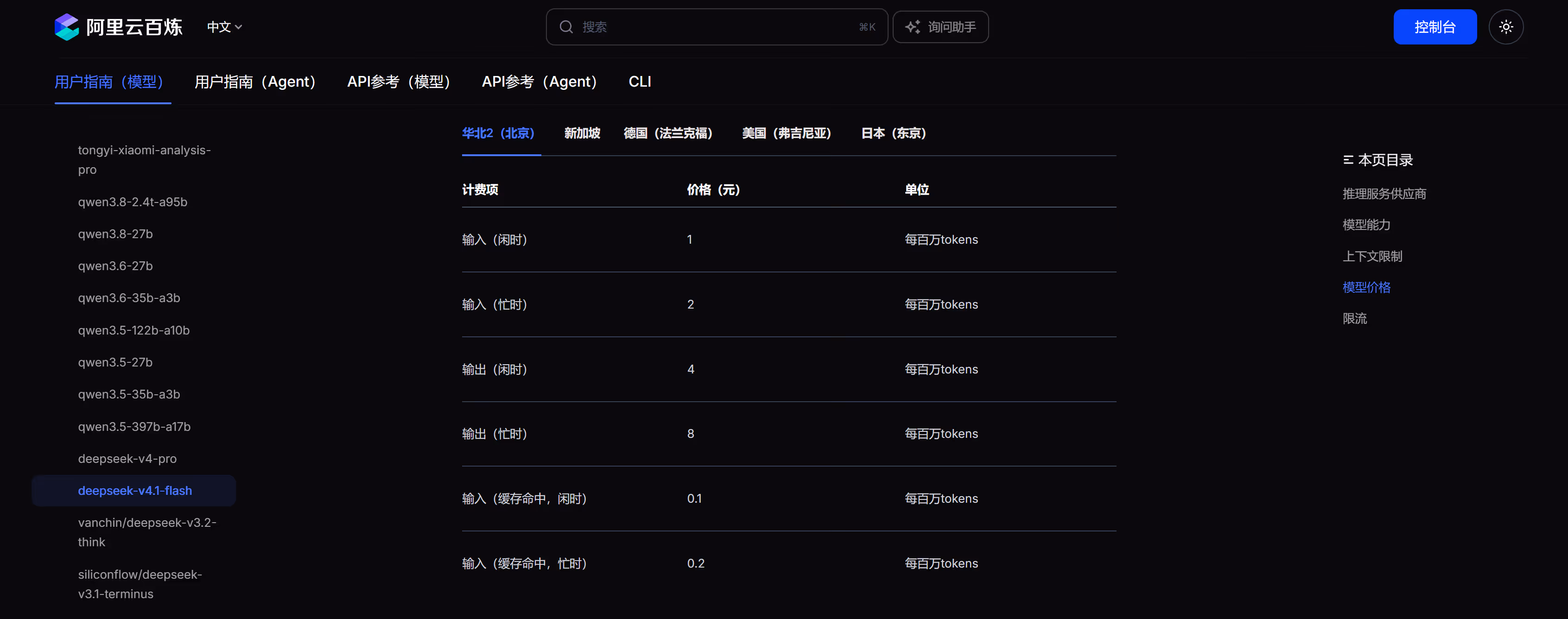Screen dimensions: 1568x619
Task: Click the Alibaba Cloud Bailian logo
Action: (x=118, y=27)
